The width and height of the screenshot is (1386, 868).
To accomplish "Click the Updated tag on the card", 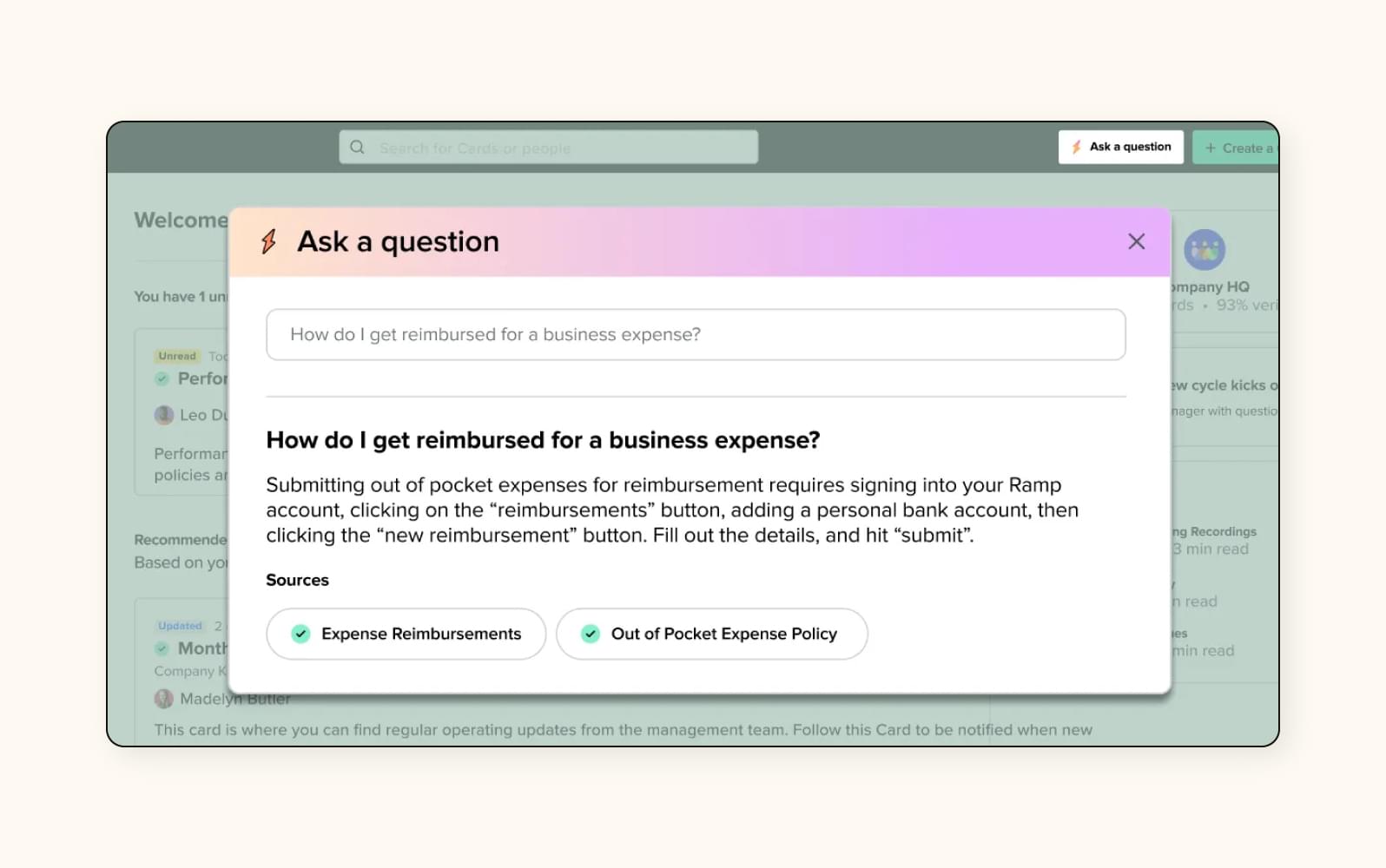I will tap(180, 626).
